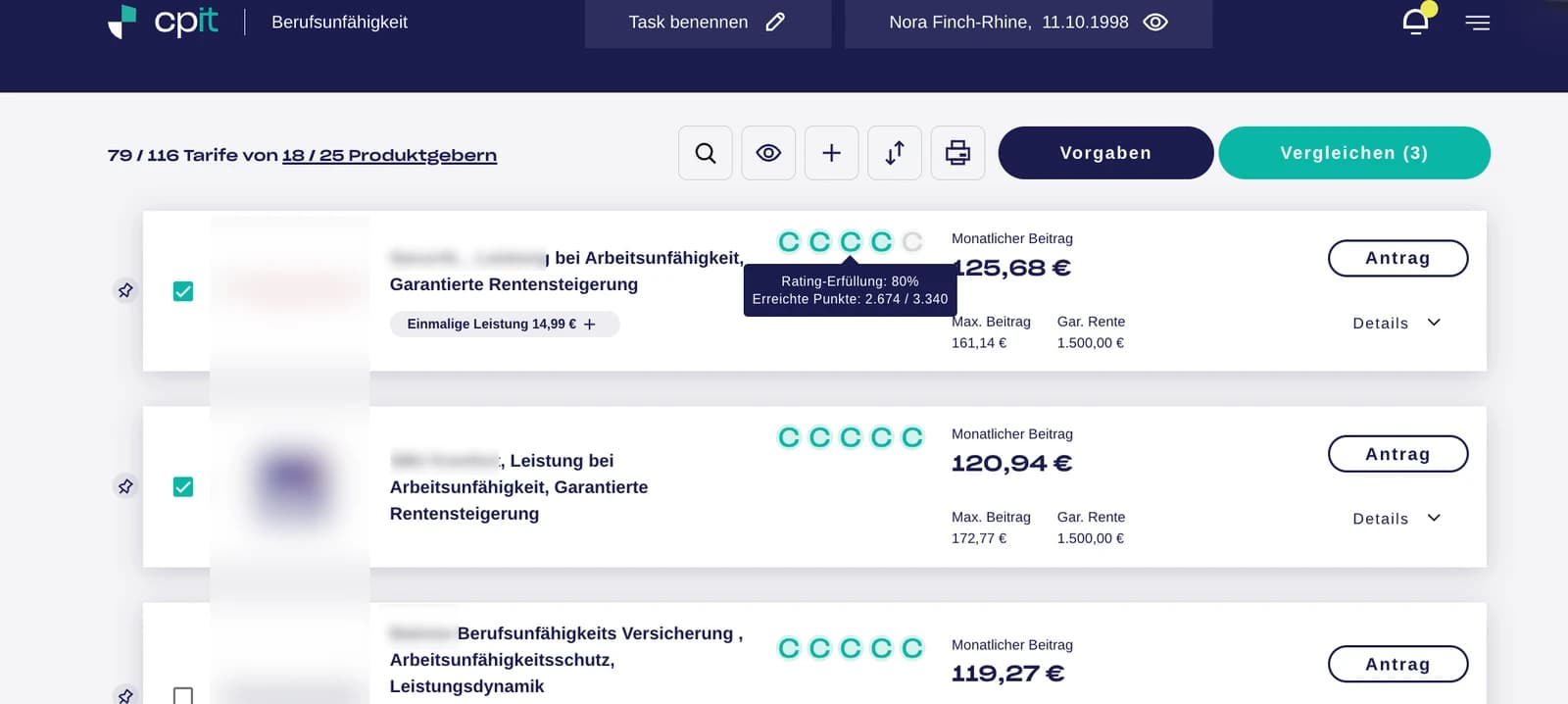Toggle the eye visibility toolbar button
The height and width of the screenshot is (704, 1568).
click(x=768, y=153)
